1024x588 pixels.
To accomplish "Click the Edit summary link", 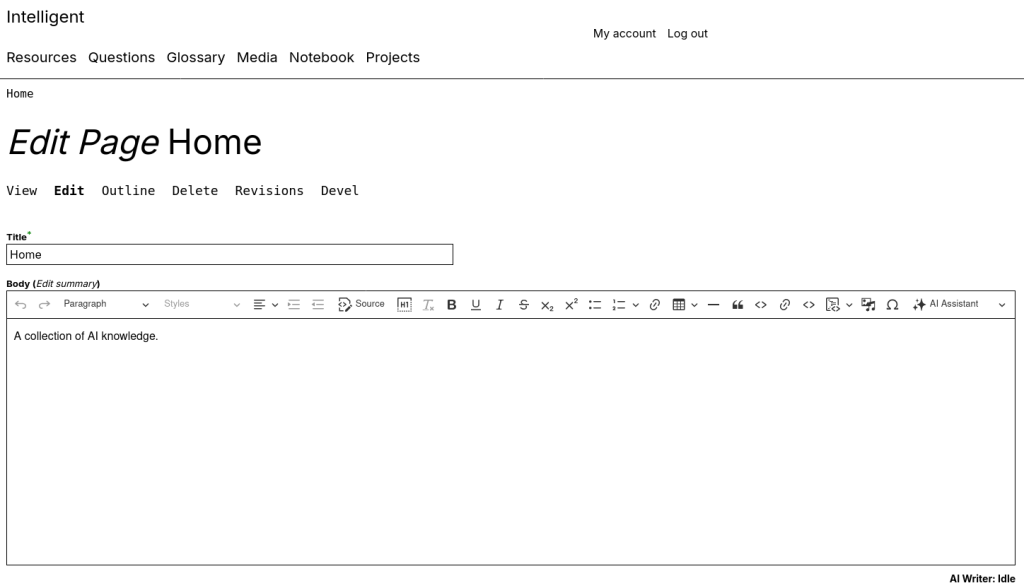I will [x=67, y=284].
